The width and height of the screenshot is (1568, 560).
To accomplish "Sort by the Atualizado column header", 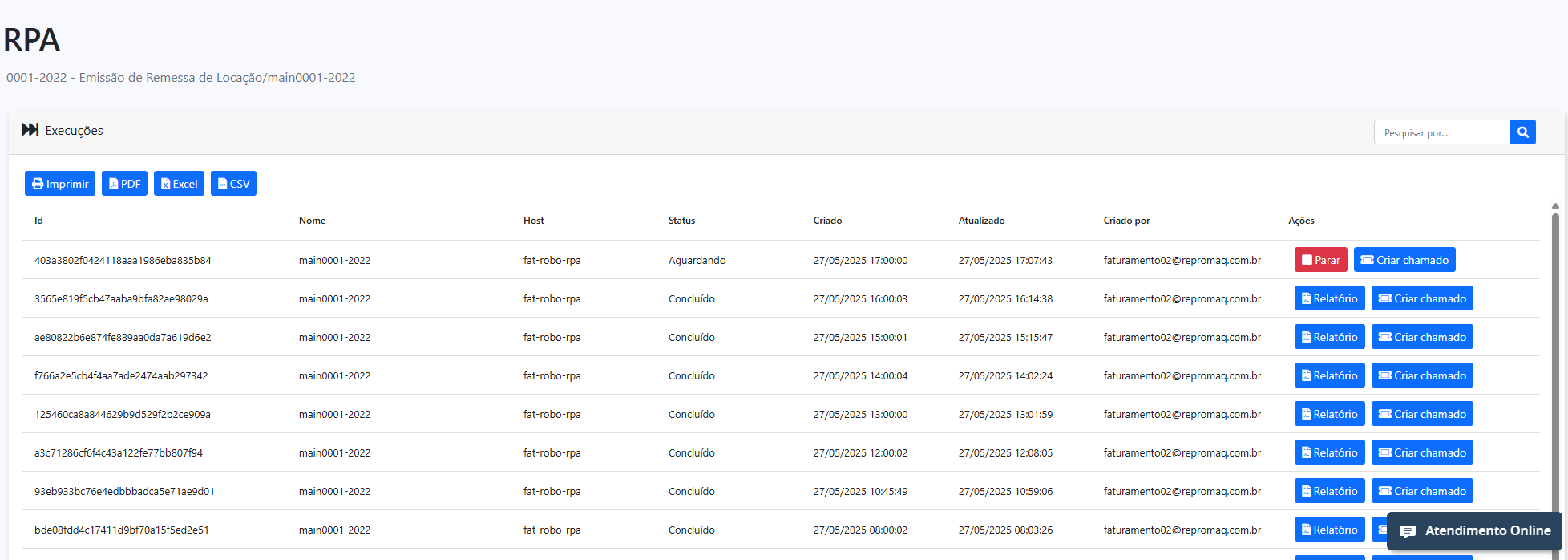I will (981, 221).
